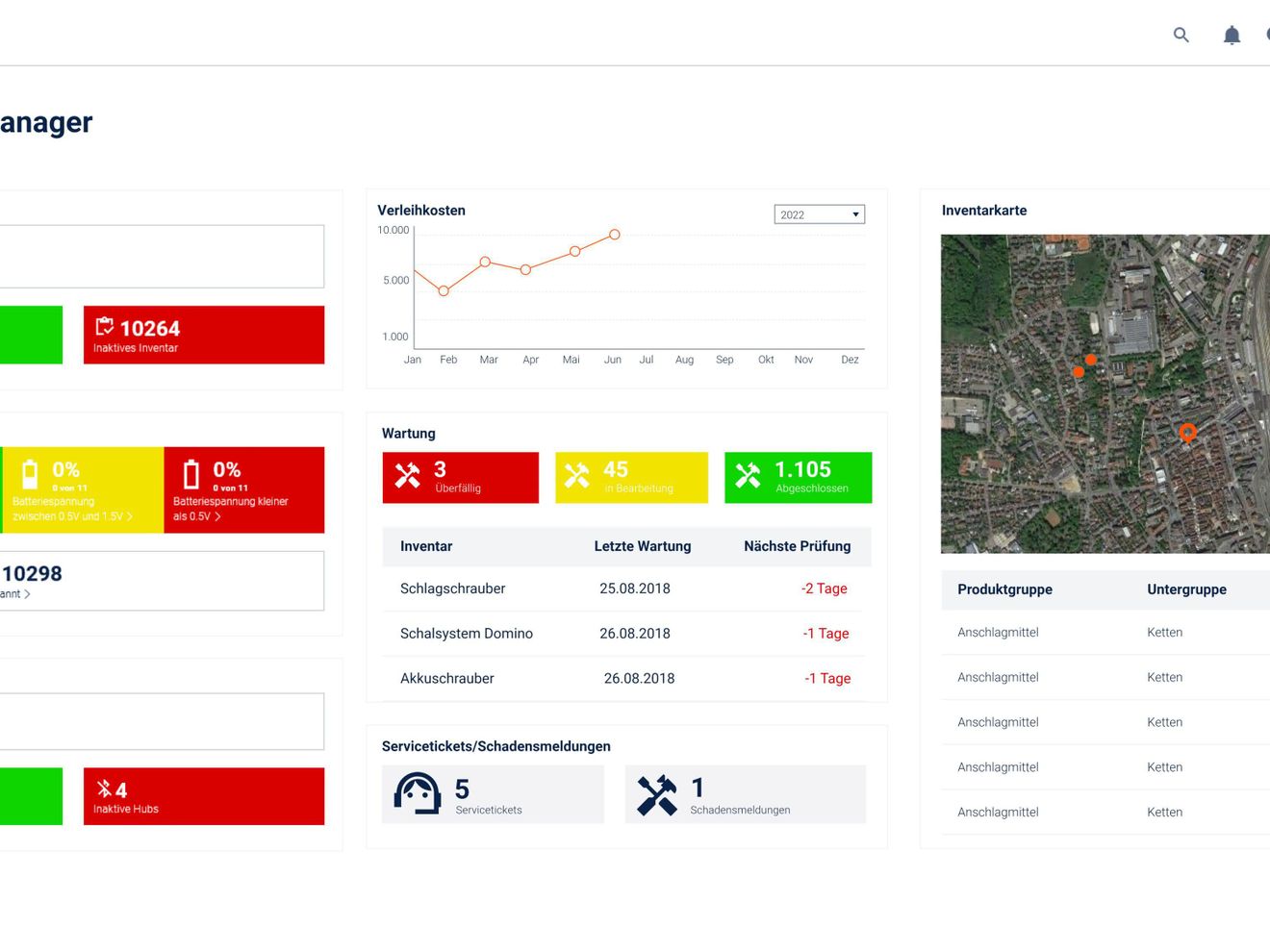Open the Schlagschrauber inventory row
The height and width of the screenshot is (952, 1270).
(624, 589)
